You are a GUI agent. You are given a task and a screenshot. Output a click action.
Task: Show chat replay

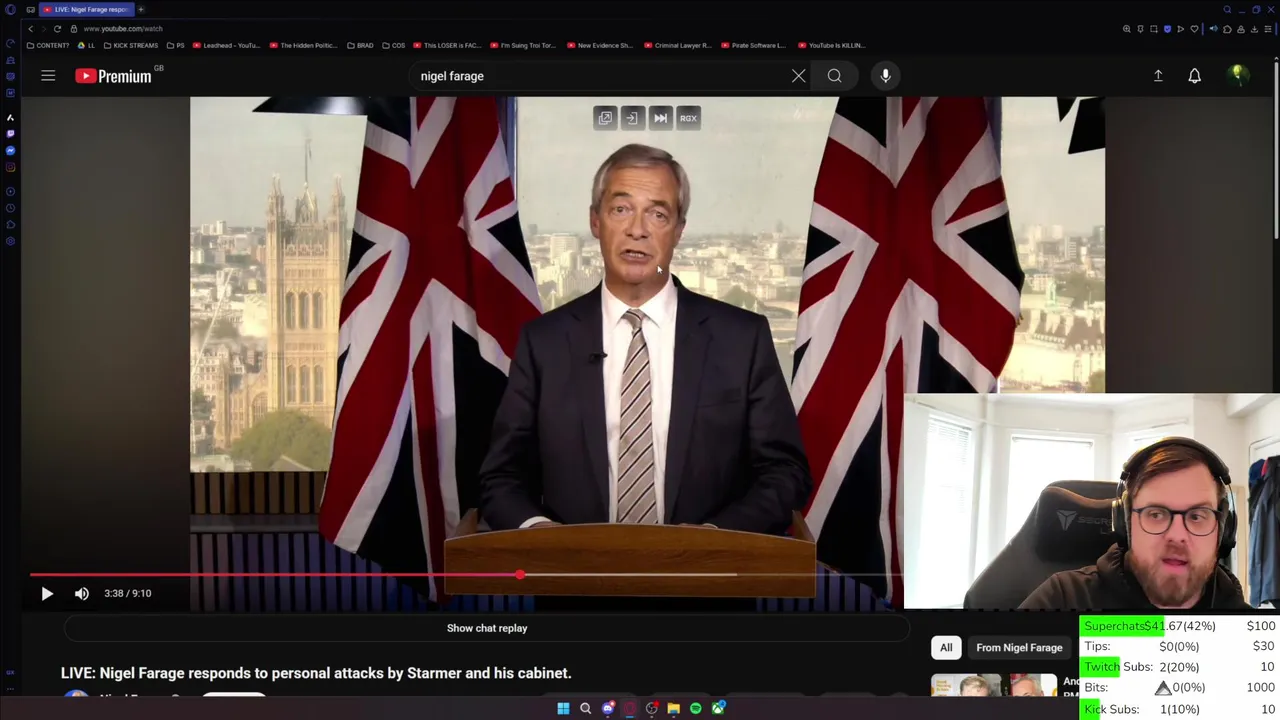(x=487, y=628)
